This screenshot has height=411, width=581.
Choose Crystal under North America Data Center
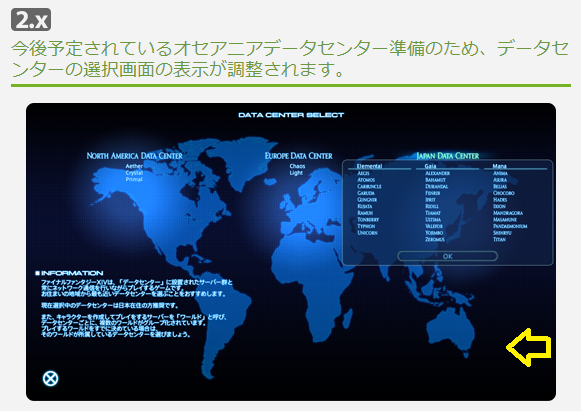pyautogui.click(x=134, y=173)
